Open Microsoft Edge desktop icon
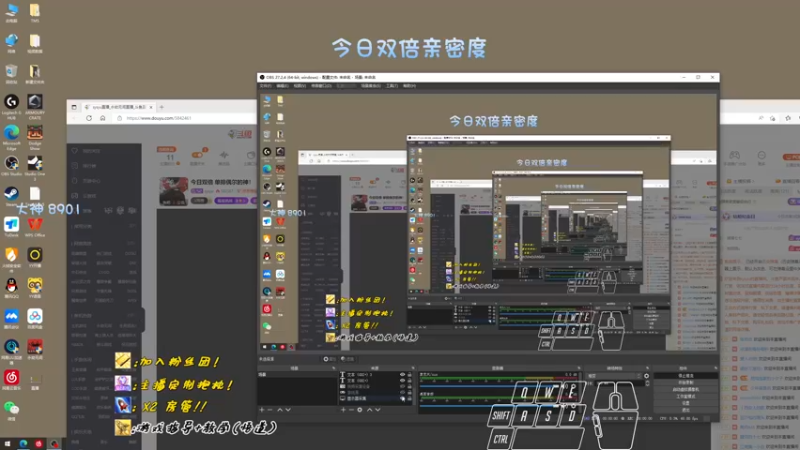 tap(11, 137)
